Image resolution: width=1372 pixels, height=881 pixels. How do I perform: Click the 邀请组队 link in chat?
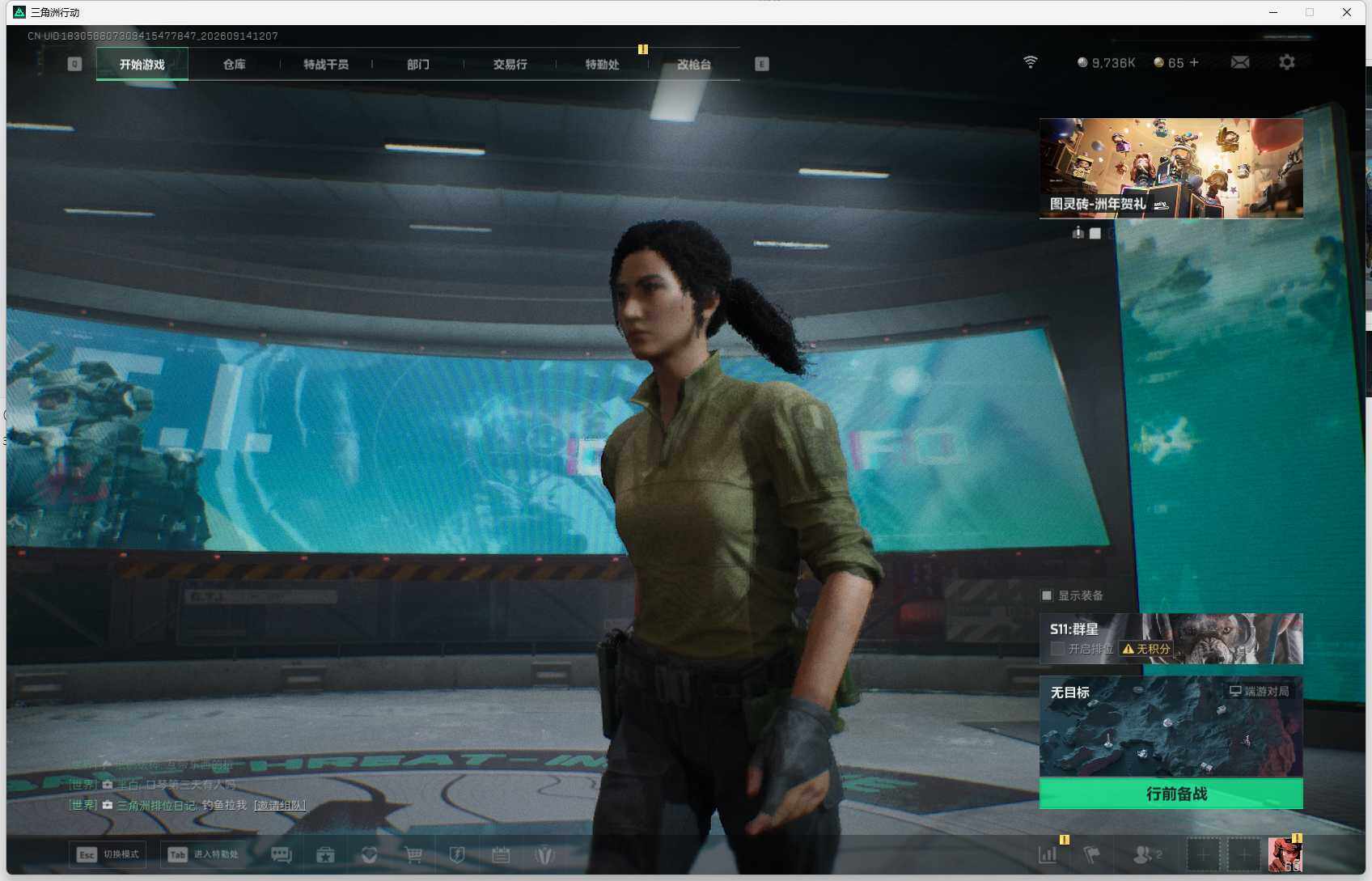coord(280,805)
